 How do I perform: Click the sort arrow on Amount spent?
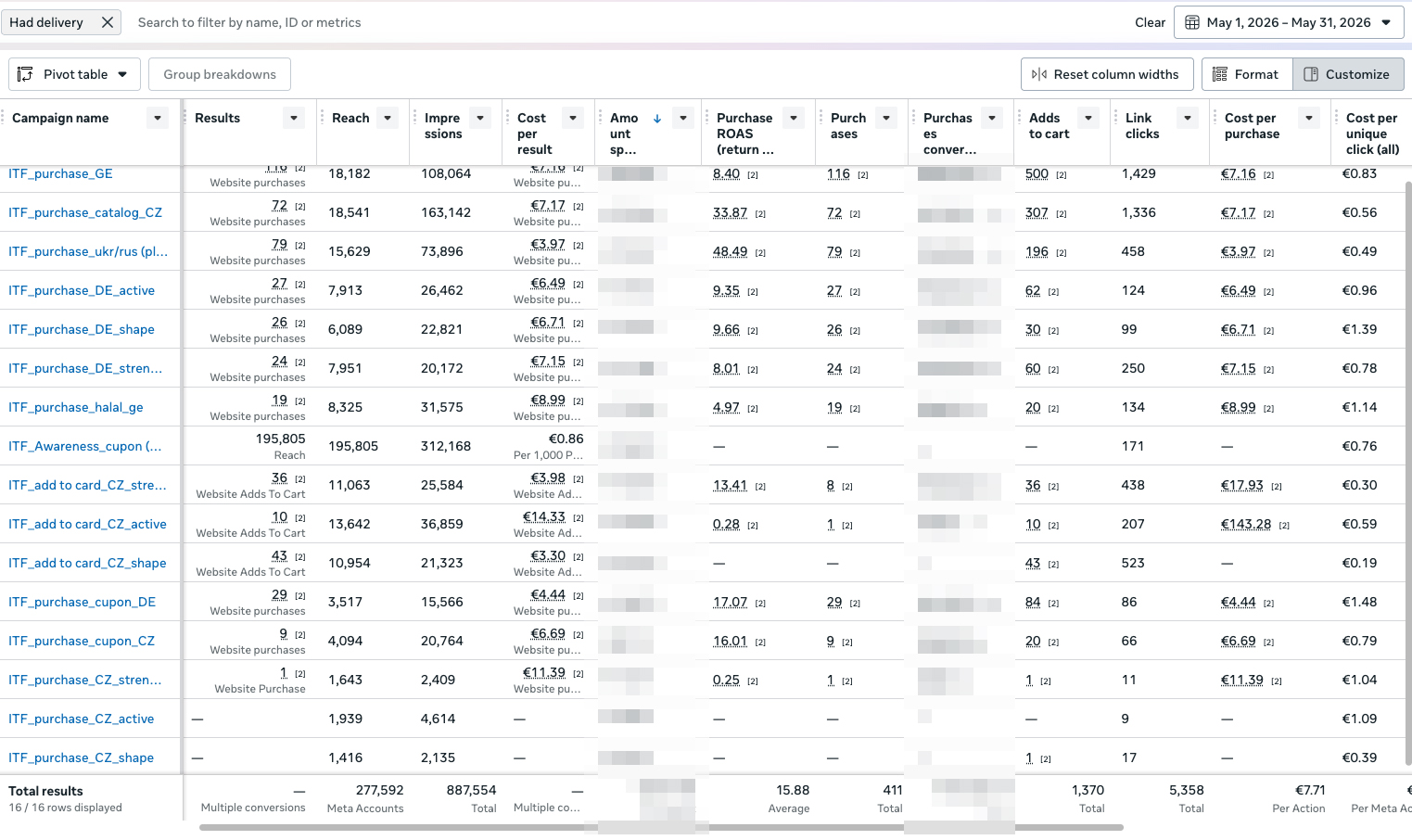(657, 118)
